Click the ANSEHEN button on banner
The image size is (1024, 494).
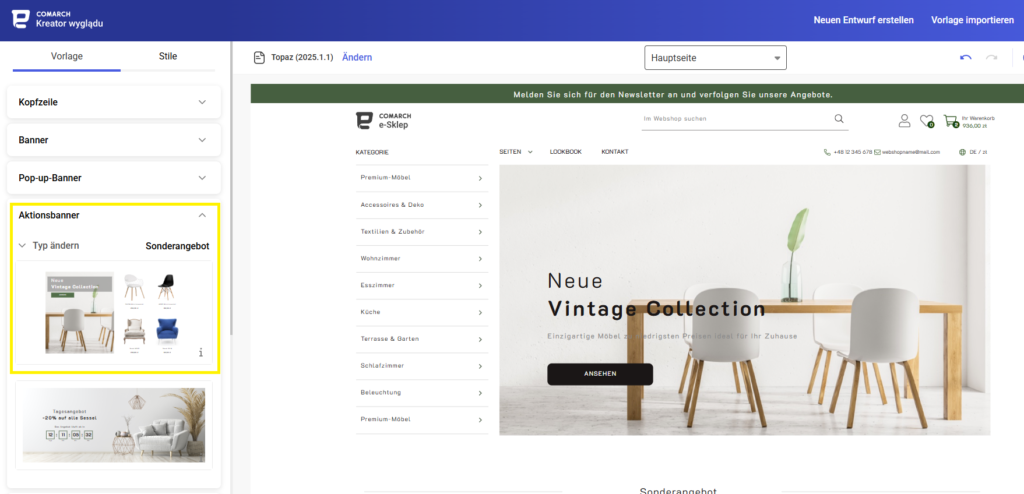point(600,374)
